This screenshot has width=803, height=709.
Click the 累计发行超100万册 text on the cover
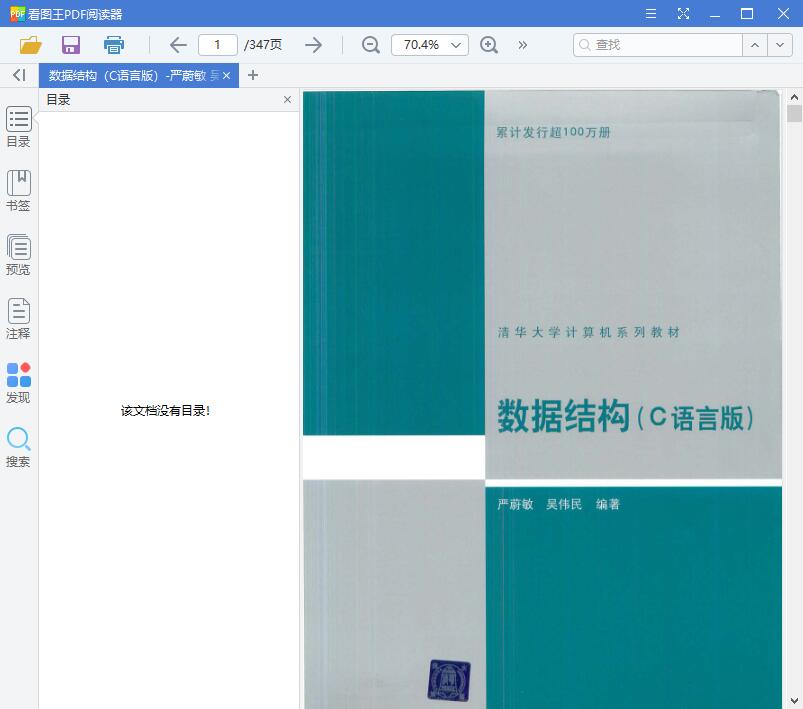[x=553, y=132]
